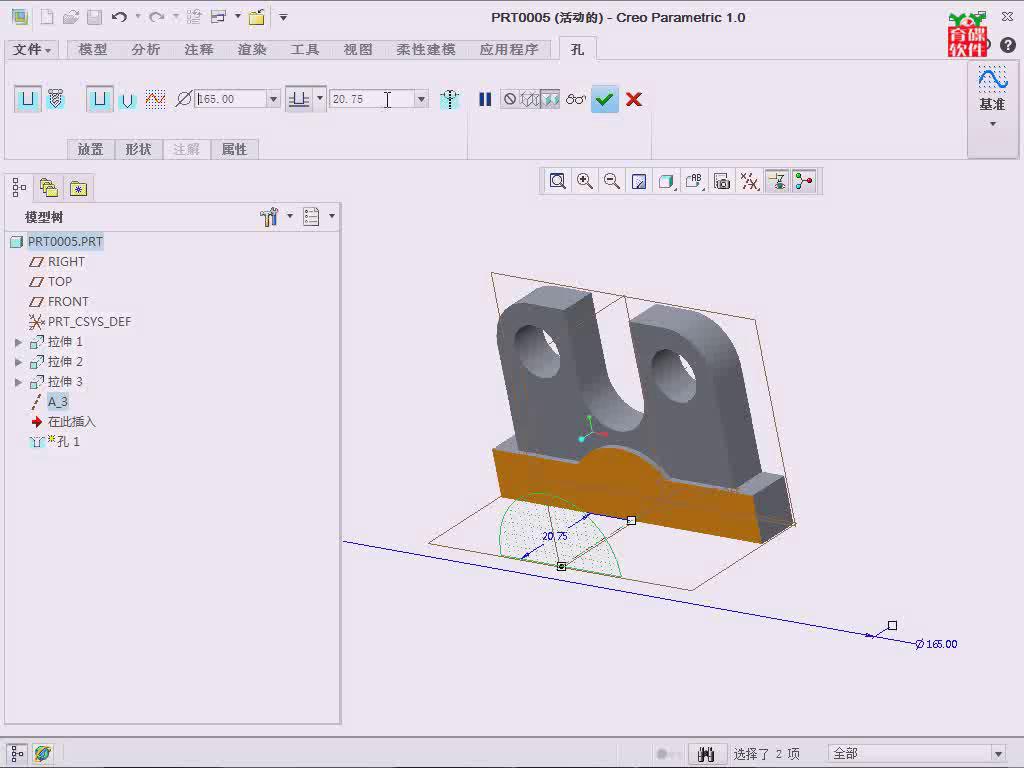Open the 文件 menu
The width and height of the screenshot is (1024, 768).
click(31, 50)
